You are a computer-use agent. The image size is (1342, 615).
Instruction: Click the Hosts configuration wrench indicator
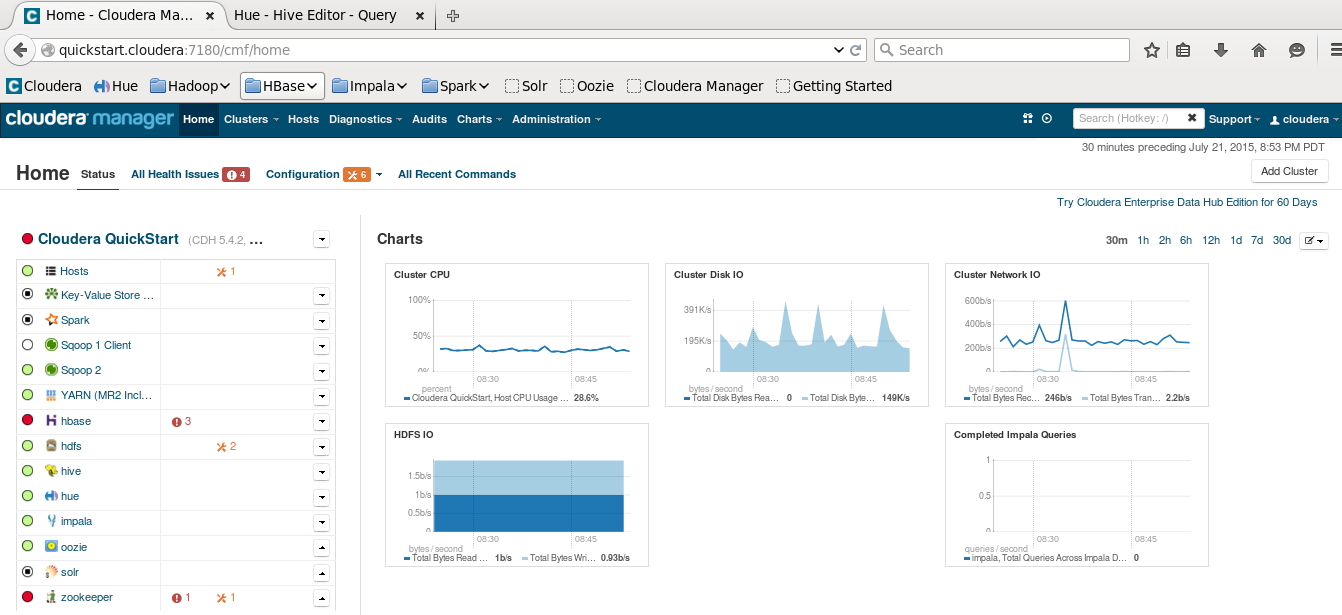point(226,271)
